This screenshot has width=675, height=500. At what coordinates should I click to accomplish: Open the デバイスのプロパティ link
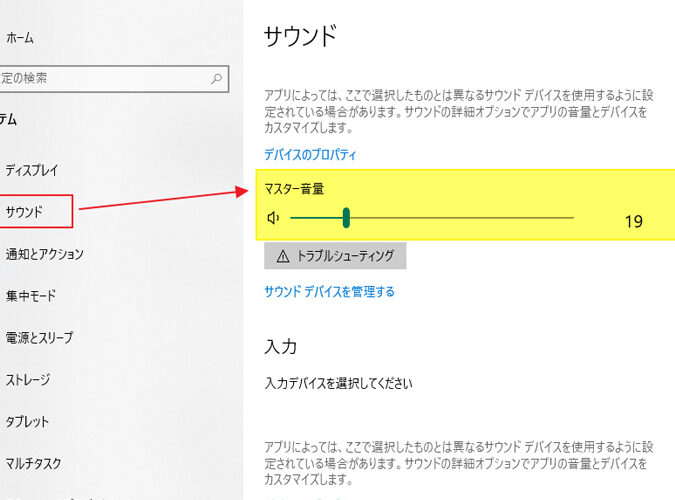[x=310, y=155]
